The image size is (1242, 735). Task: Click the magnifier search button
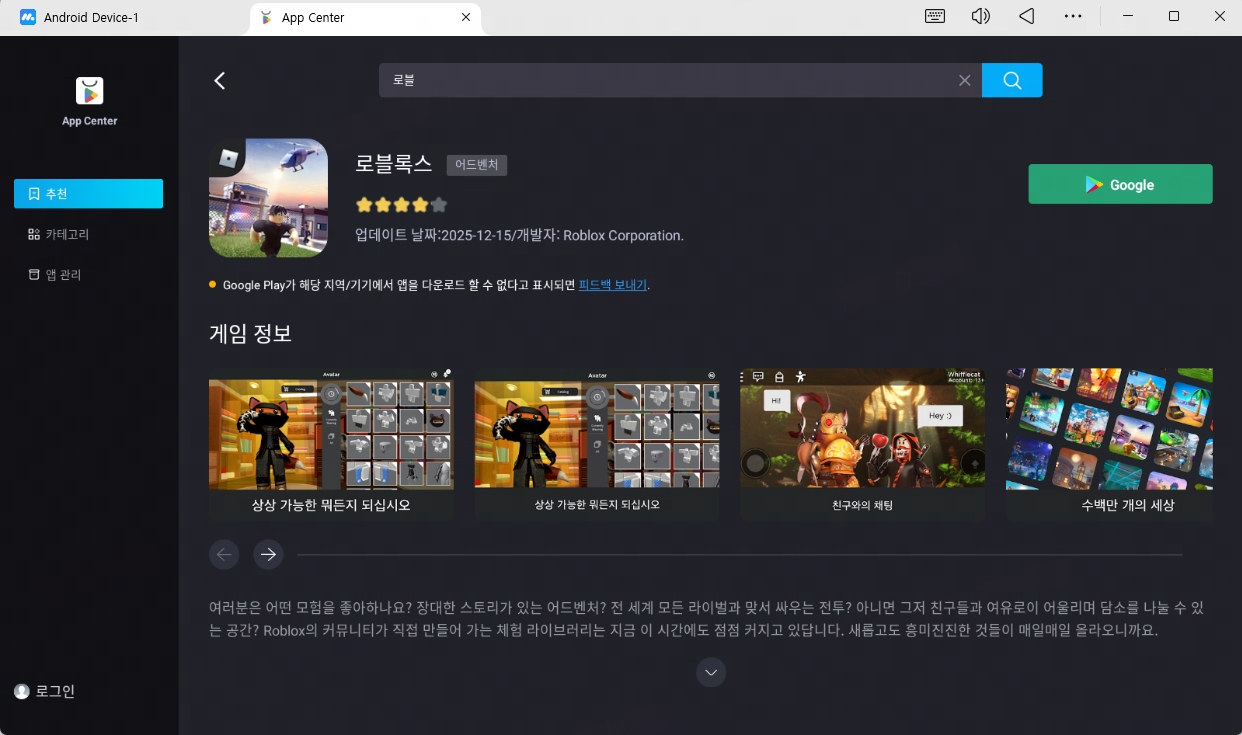pos(1011,80)
